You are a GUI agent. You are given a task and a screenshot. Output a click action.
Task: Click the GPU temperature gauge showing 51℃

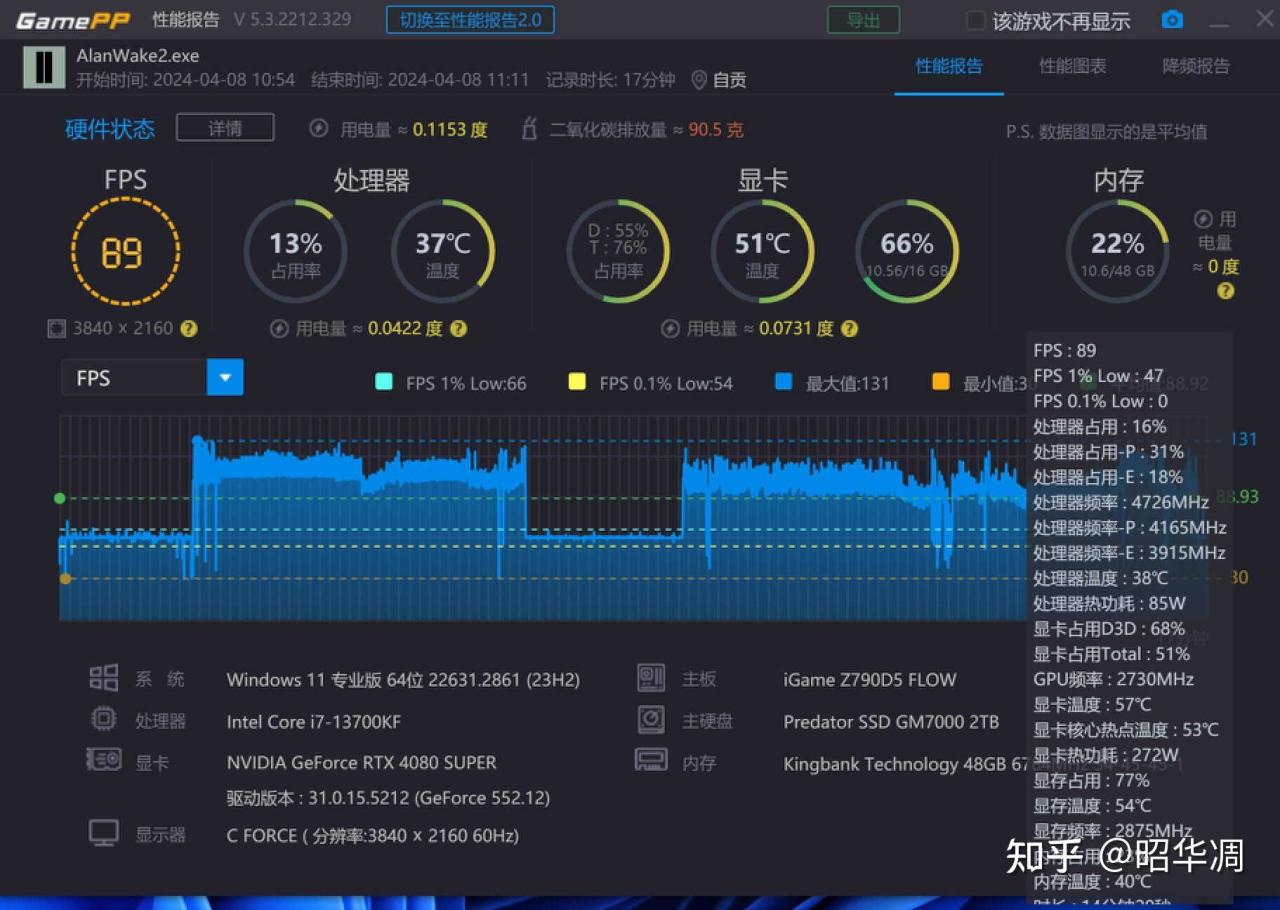[763, 251]
